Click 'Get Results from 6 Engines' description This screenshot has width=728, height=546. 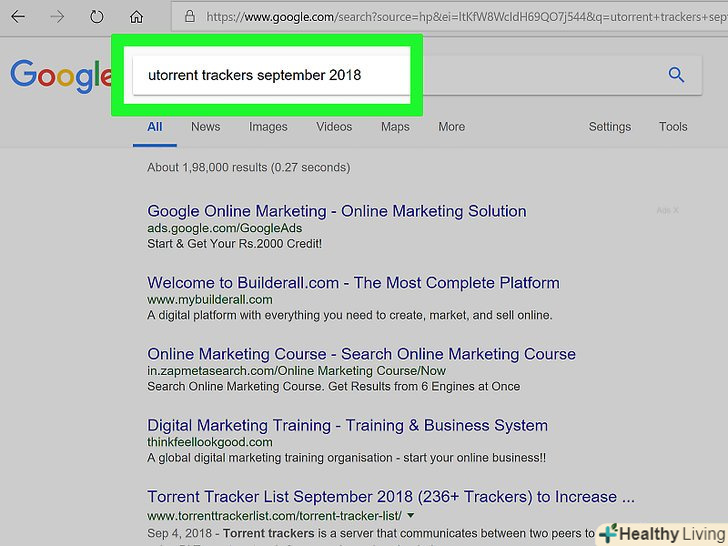[424, 386]
